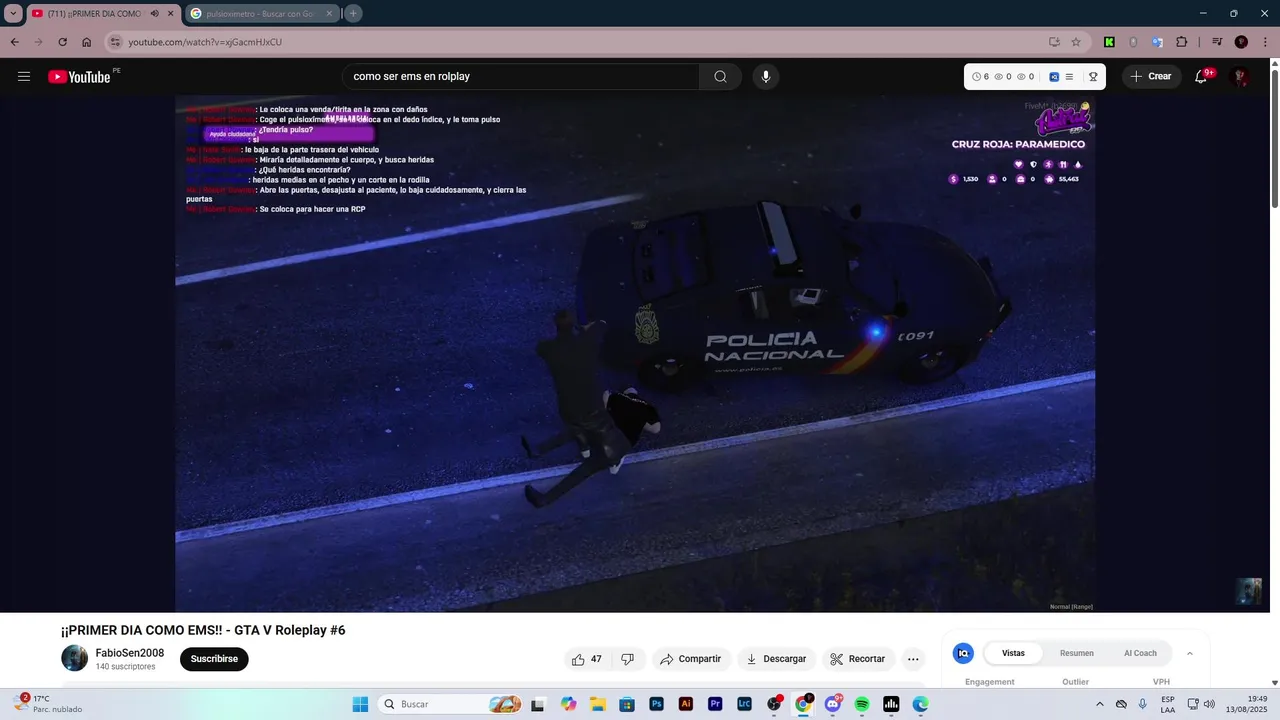Click the video player area

(635, 354)
